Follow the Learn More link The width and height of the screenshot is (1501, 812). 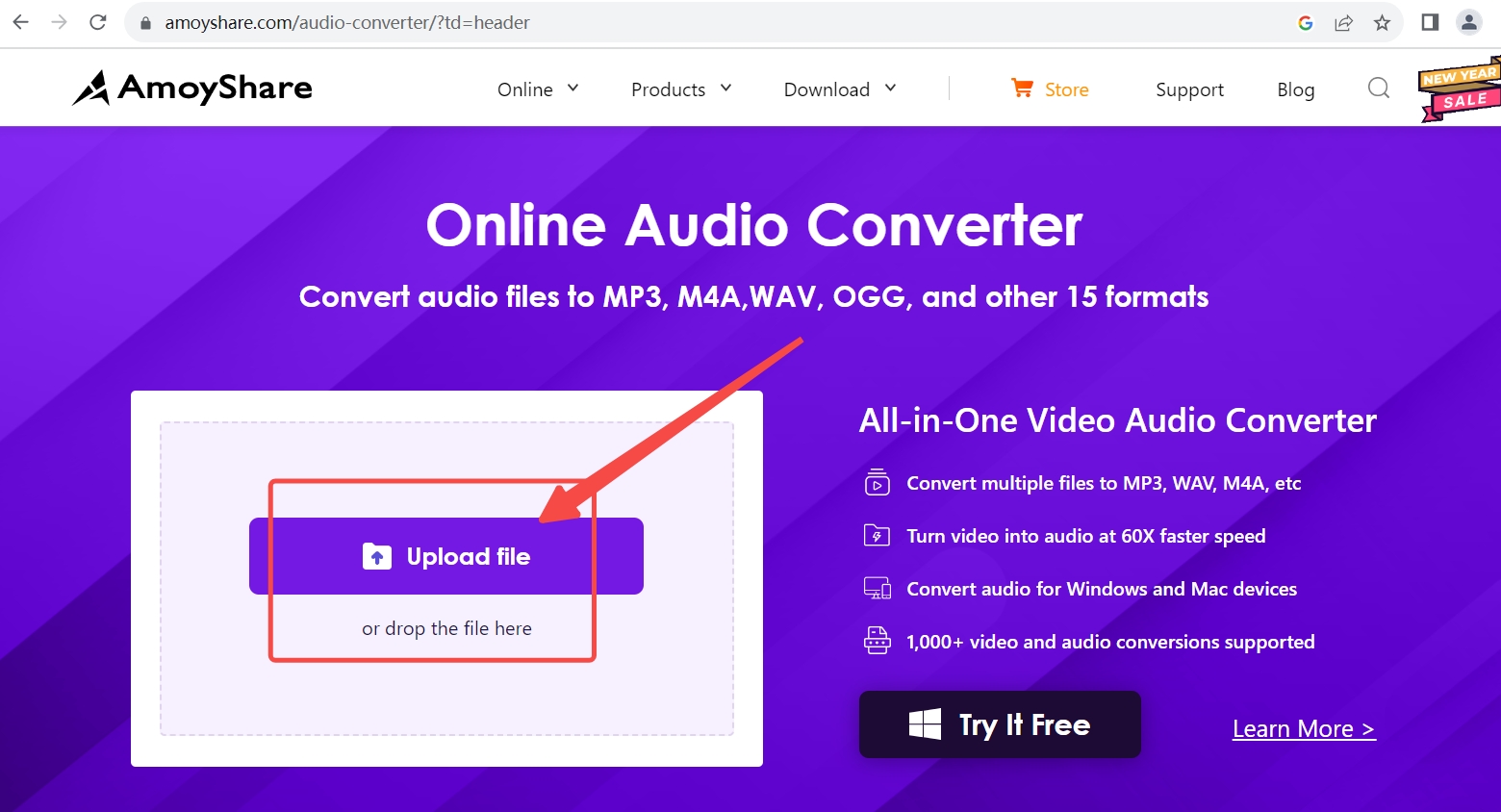pos(1304,728)
